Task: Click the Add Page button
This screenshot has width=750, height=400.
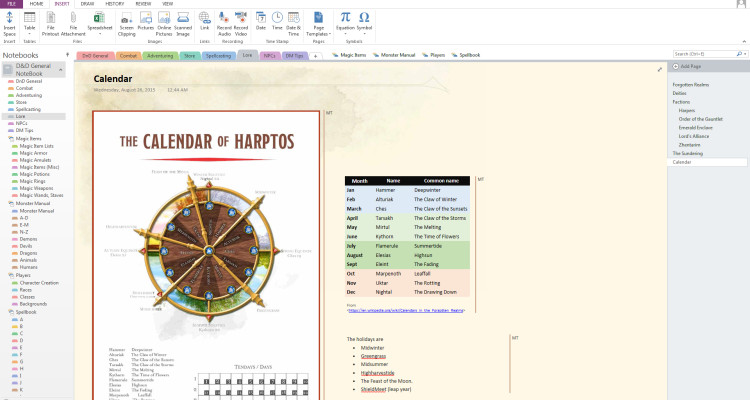Action: 687,67
